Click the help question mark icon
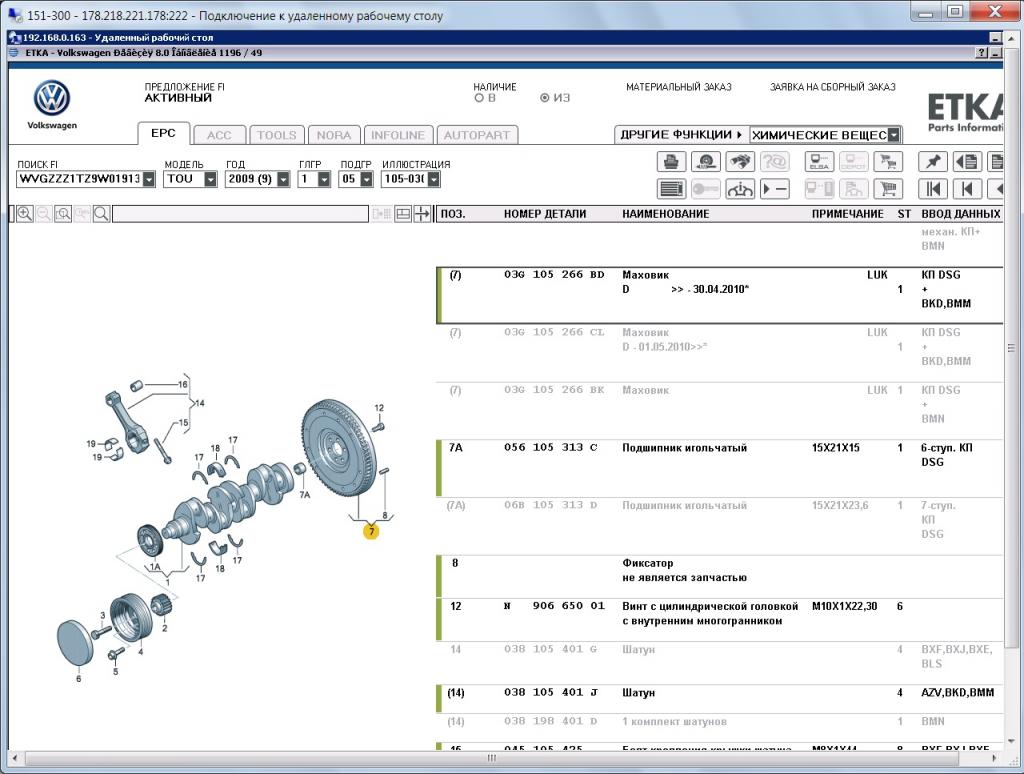 pyautogui.click(x=981, y=53)
